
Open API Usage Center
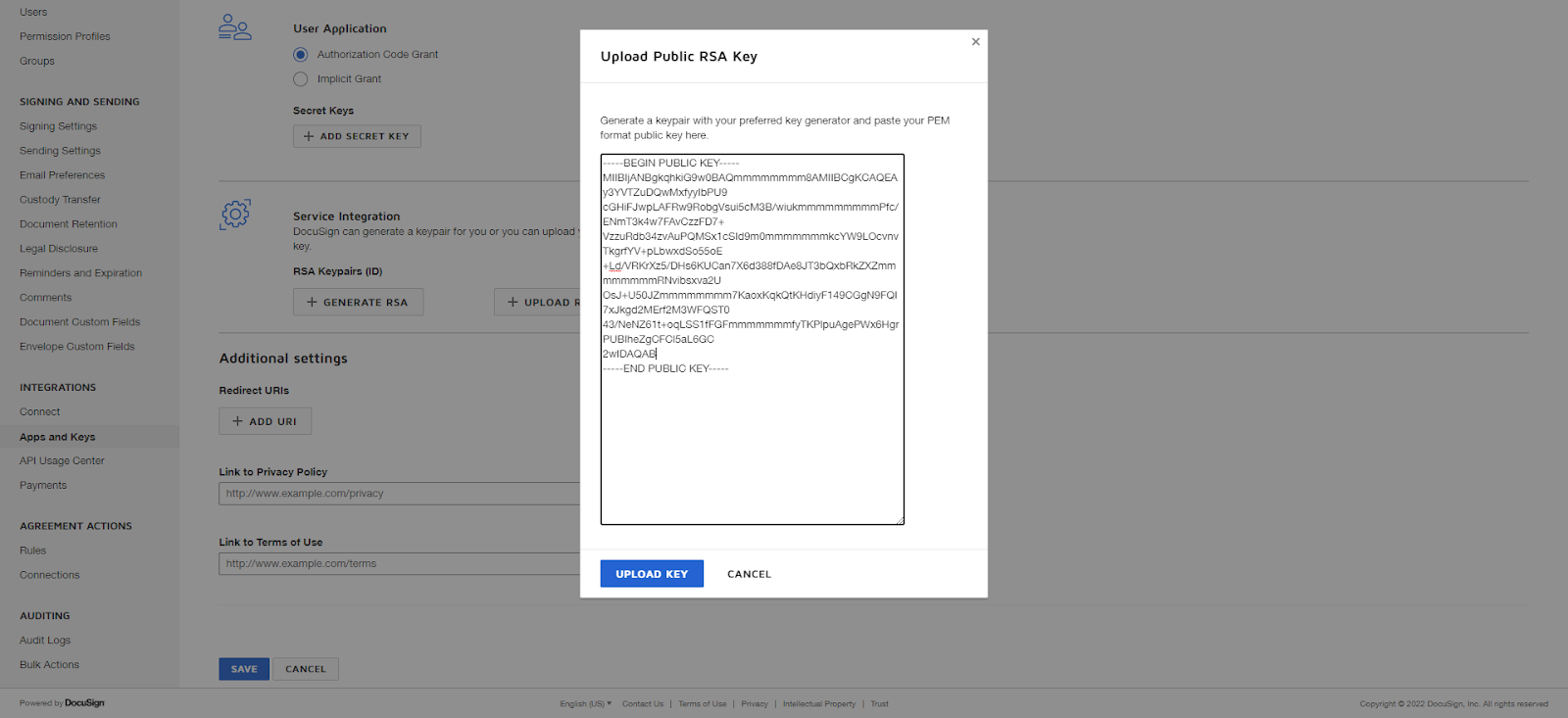(62, 460)
